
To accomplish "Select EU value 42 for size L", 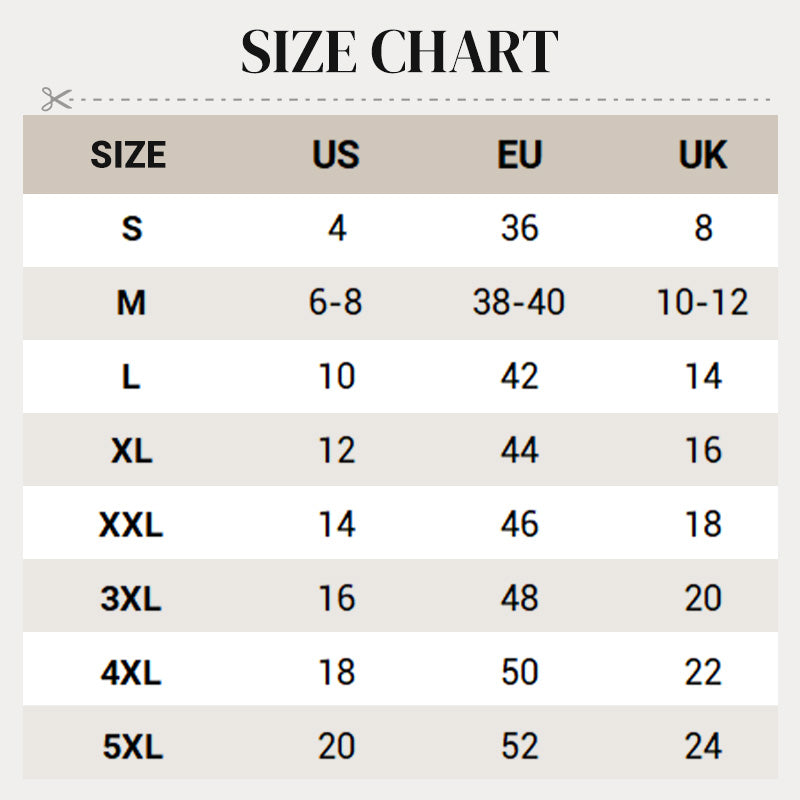I will [x=519, y=377].
